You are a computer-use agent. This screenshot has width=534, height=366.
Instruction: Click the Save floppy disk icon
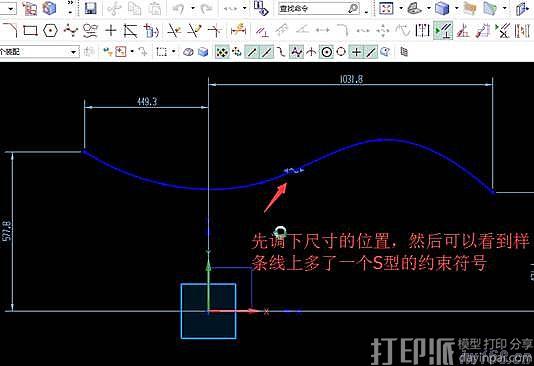90,9
